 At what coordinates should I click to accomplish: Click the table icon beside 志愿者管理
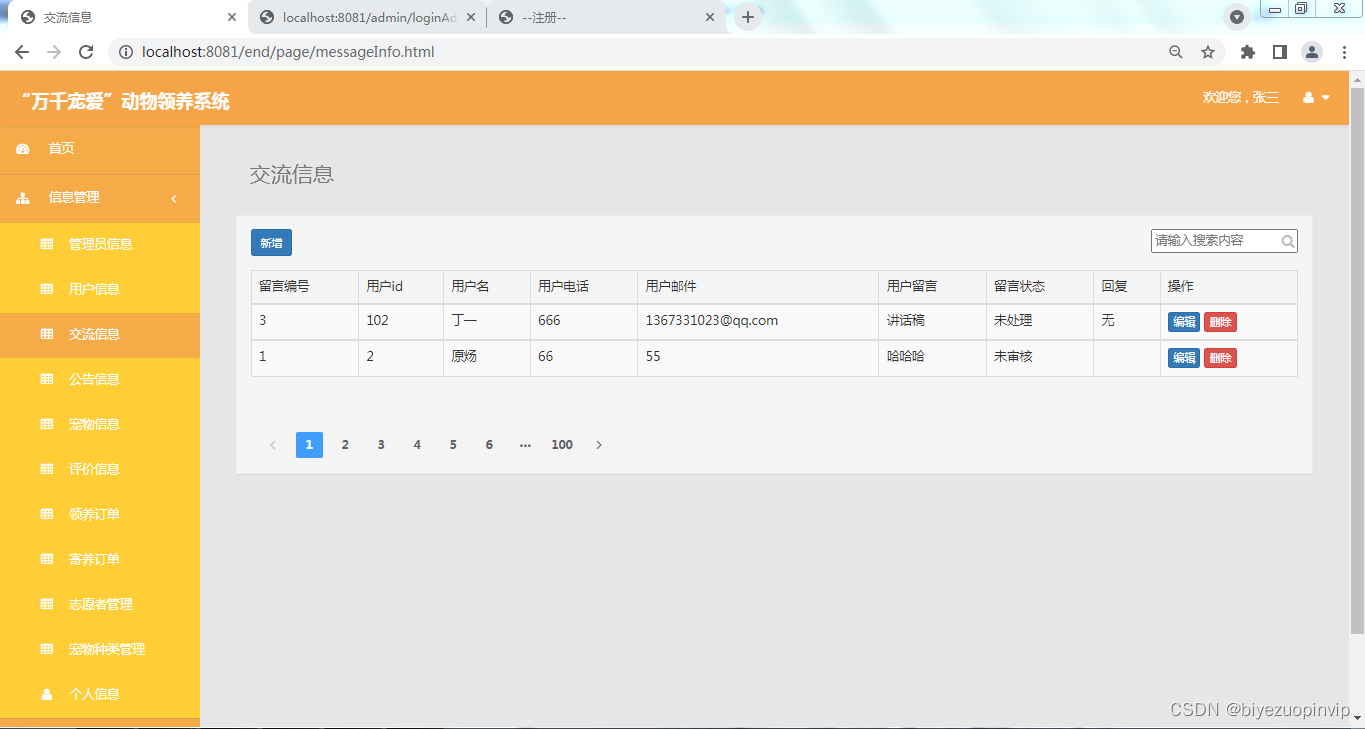(x=46, y=604)
